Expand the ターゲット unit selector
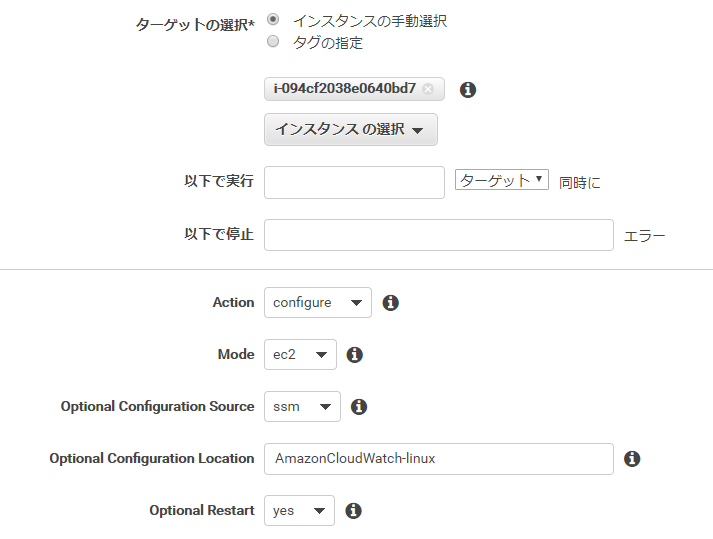Screen dimensions: 713x539 point(502,180)
